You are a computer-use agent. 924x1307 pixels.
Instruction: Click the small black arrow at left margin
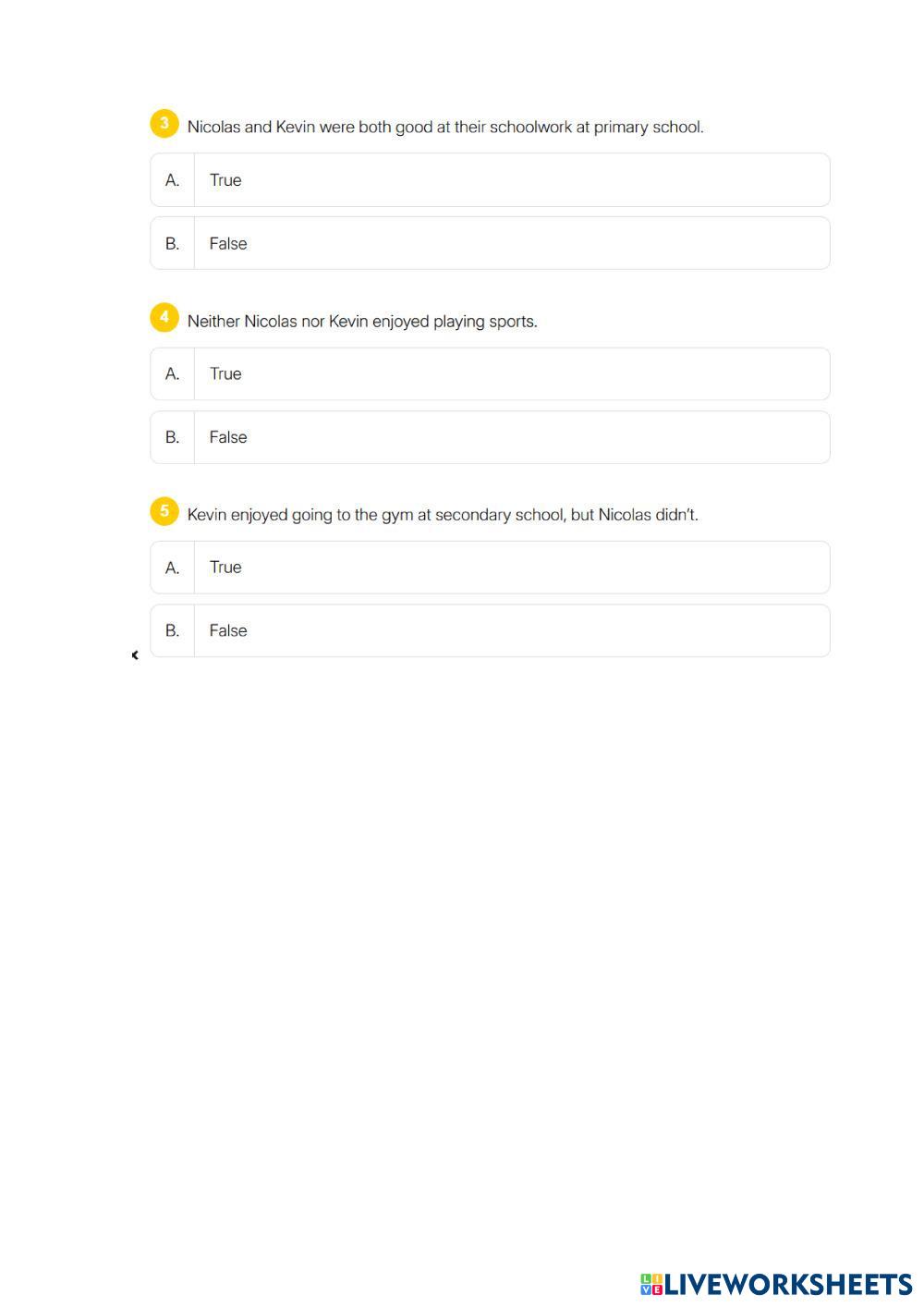point(135,655)
